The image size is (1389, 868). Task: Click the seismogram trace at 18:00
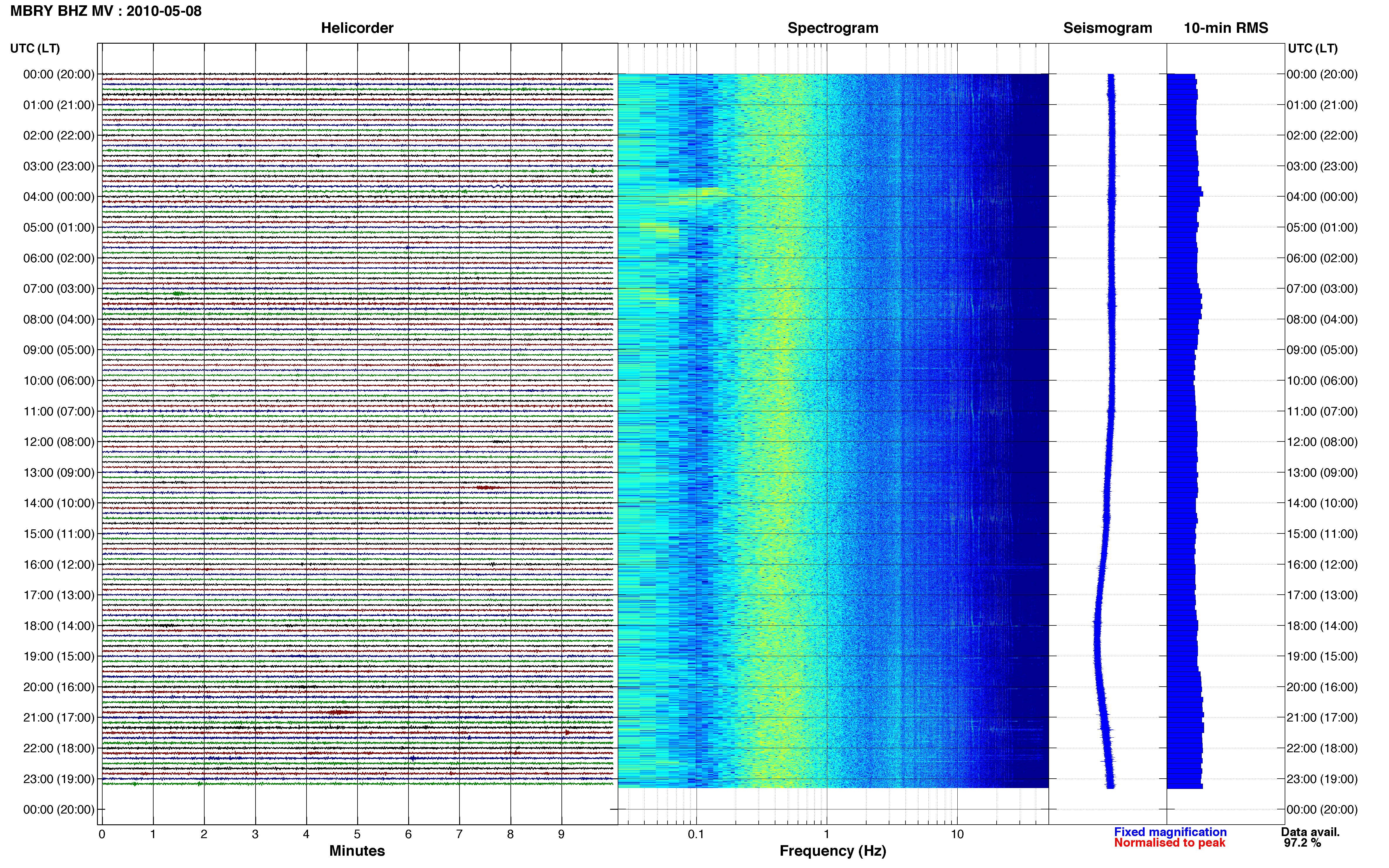pos(1097,625)
